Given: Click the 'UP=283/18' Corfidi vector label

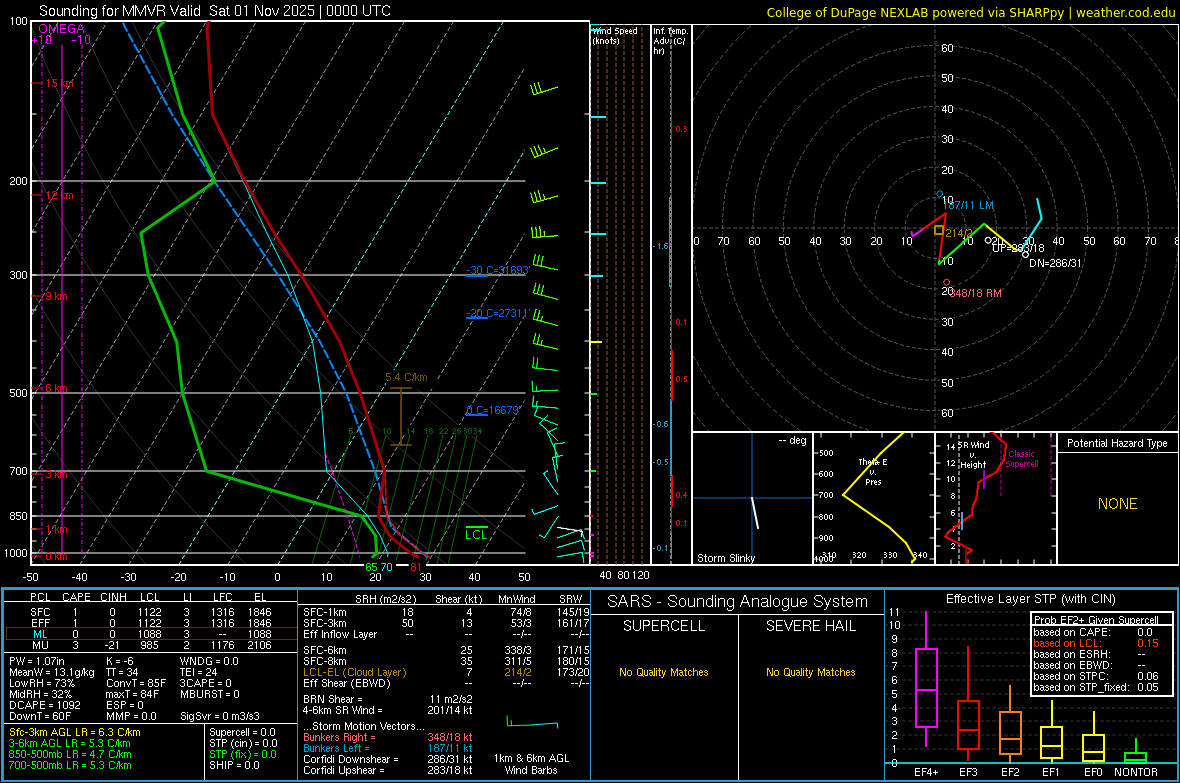Looking at the screenshot, I should (x=1018, y=248).
